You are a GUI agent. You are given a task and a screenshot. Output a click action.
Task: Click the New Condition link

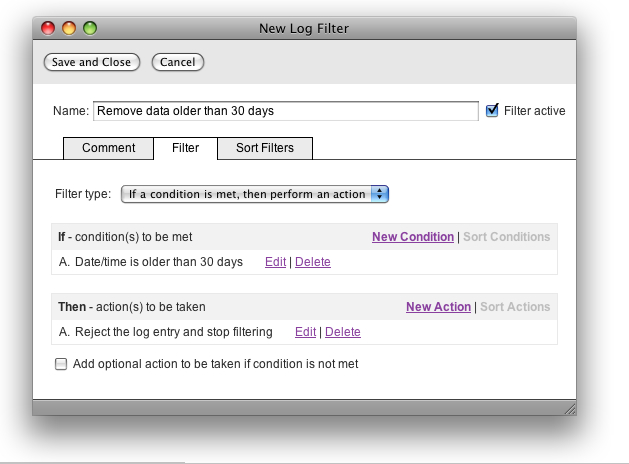(x=412, y=237)
